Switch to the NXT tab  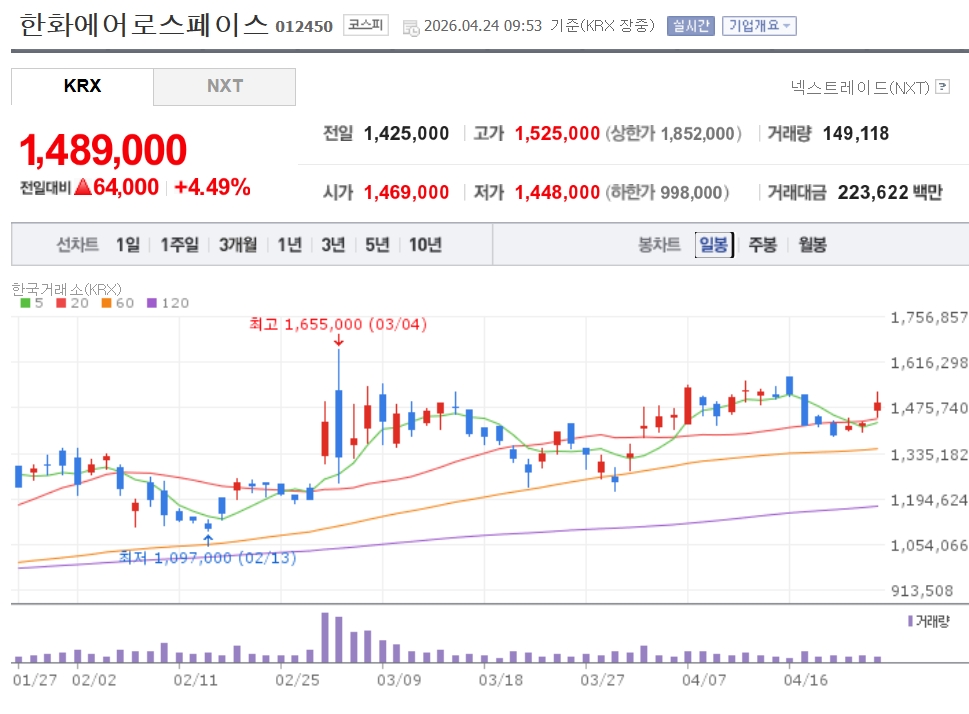tap(225, 86)
